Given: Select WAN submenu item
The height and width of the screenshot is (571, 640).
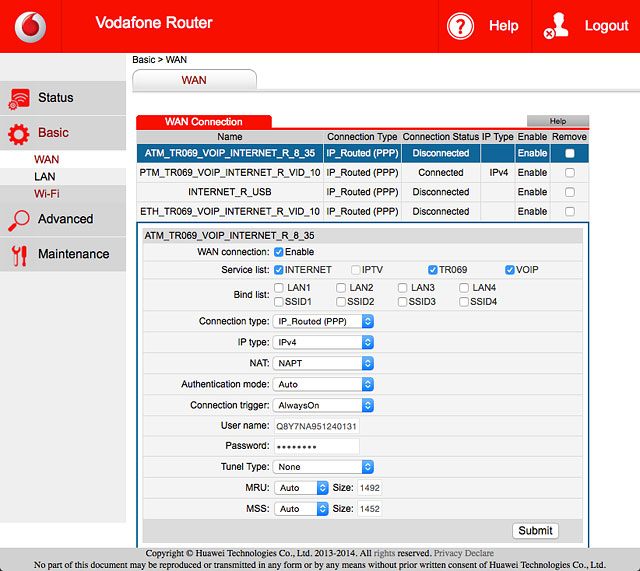Looking at the screenshot, I should [47, 159].
